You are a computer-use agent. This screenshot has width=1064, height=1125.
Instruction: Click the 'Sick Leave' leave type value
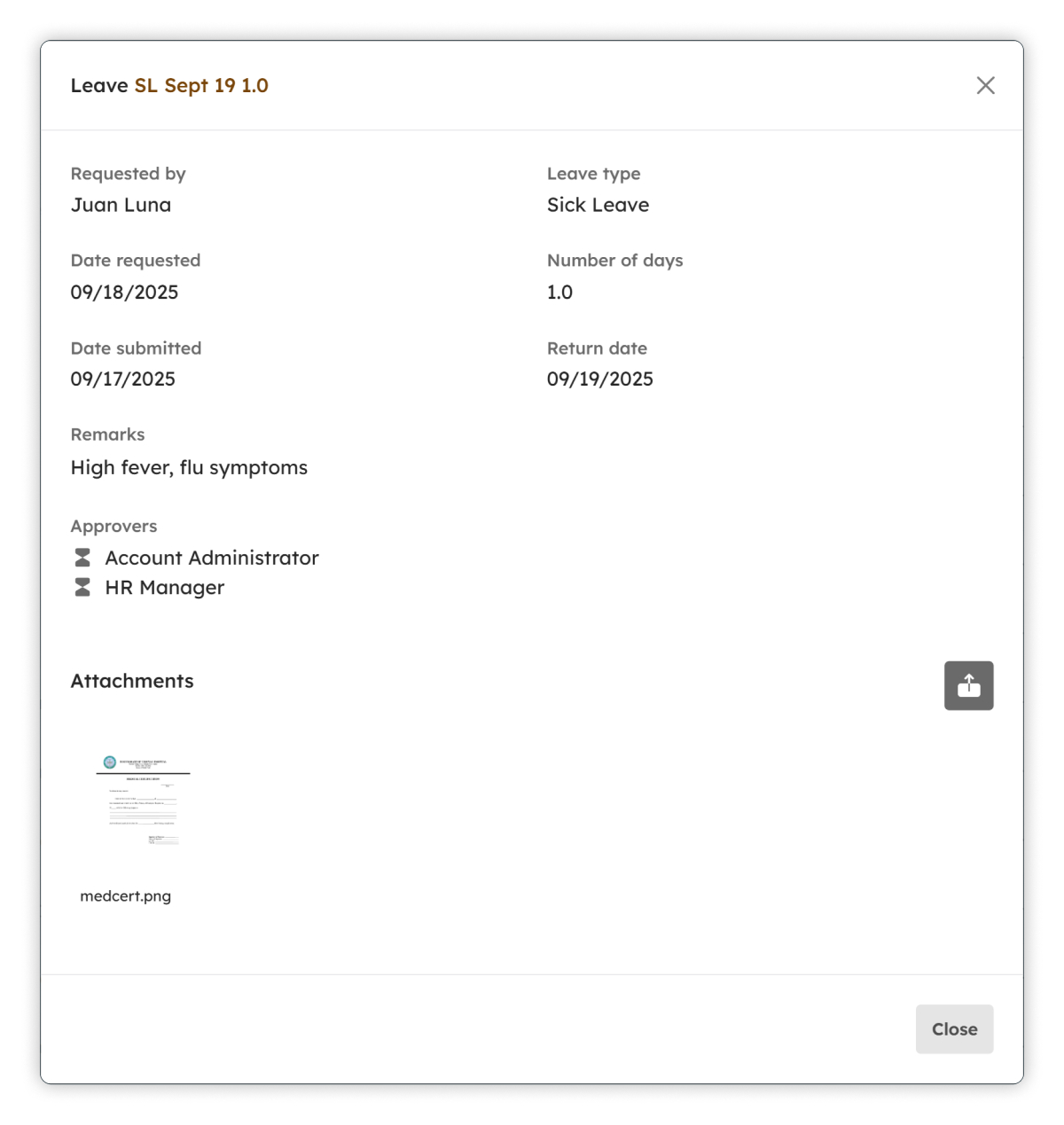pos(598,205)
